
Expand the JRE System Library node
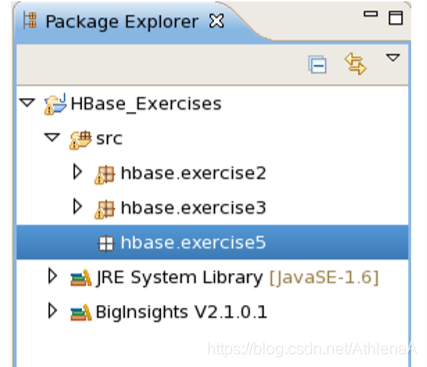[52, 276]
